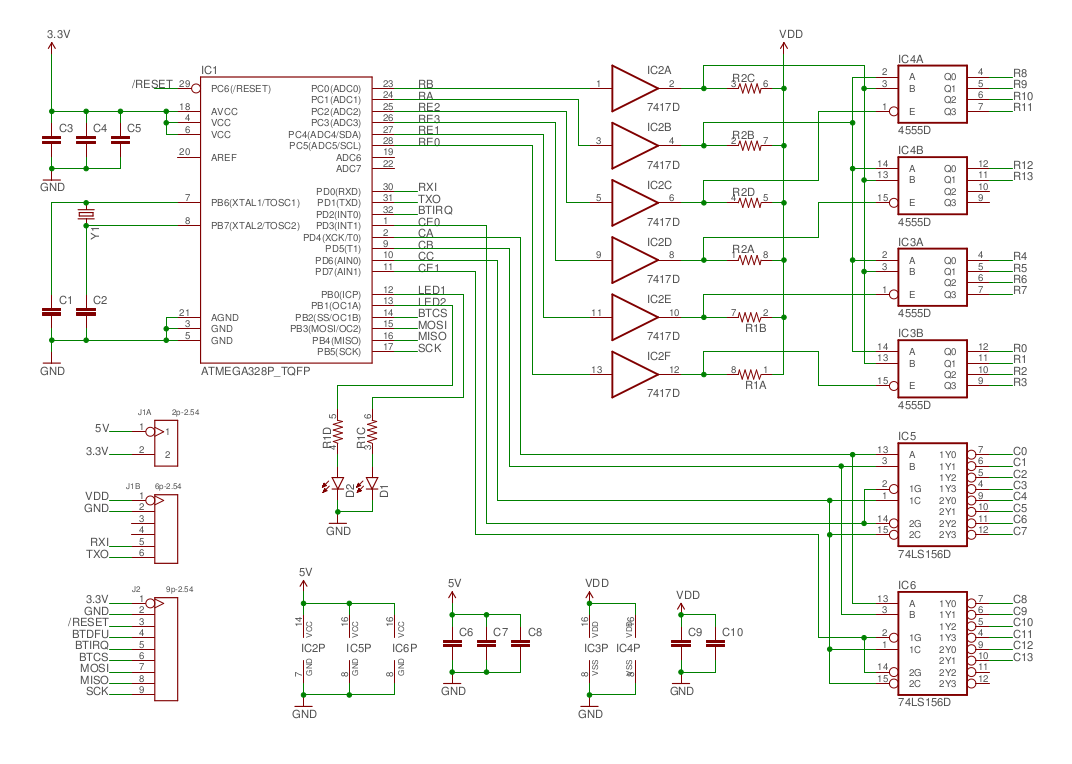
Task: Select the BTIRQ net label on PD2
Action: click(x=435, y=210)
